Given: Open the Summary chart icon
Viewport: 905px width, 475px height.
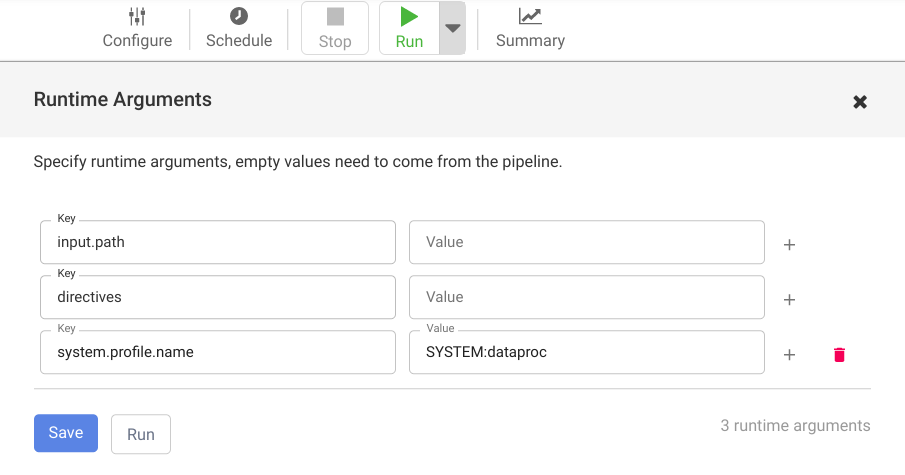Looking at the screenshot, I should tap(530, 16).
